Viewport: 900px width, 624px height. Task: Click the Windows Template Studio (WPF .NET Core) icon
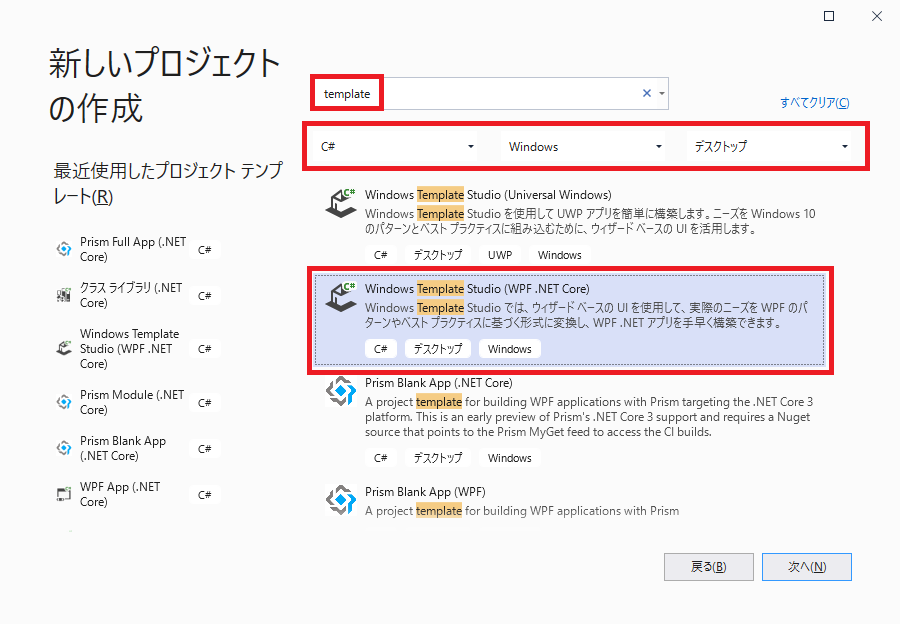341,297
